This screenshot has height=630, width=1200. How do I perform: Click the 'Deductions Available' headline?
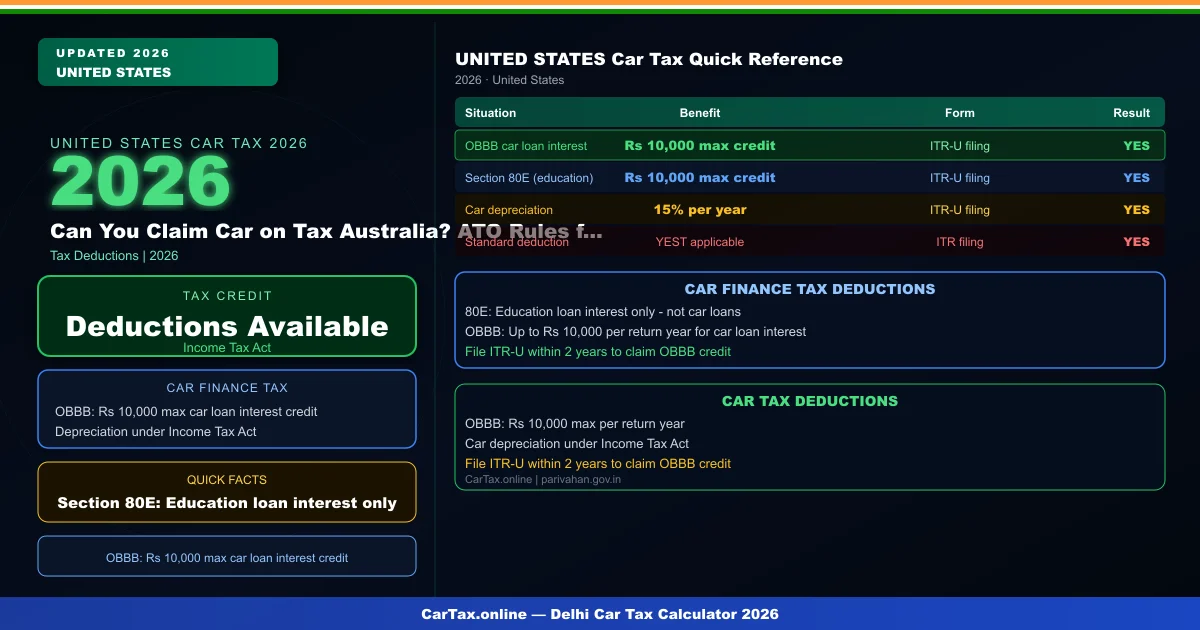(x=227, y=326)
